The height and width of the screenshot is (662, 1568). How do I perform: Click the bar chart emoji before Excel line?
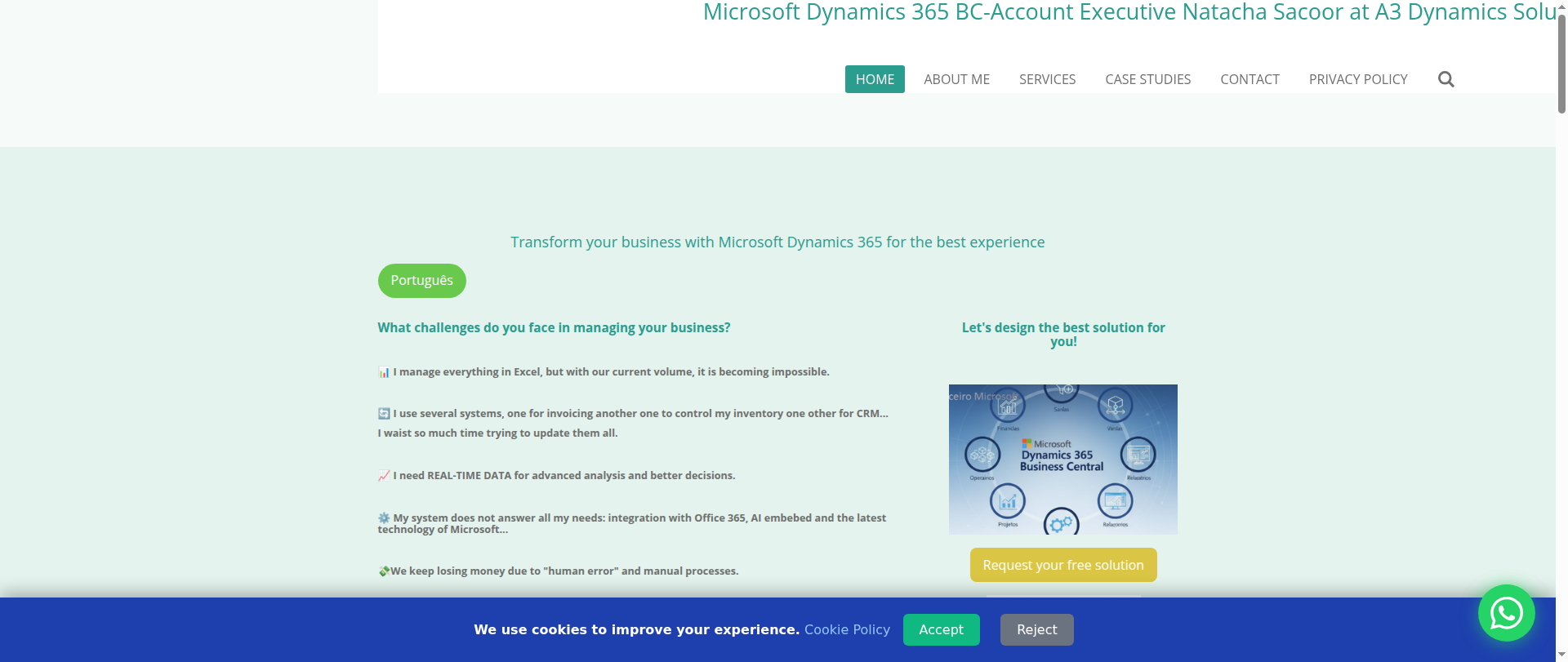coord(384,372)
